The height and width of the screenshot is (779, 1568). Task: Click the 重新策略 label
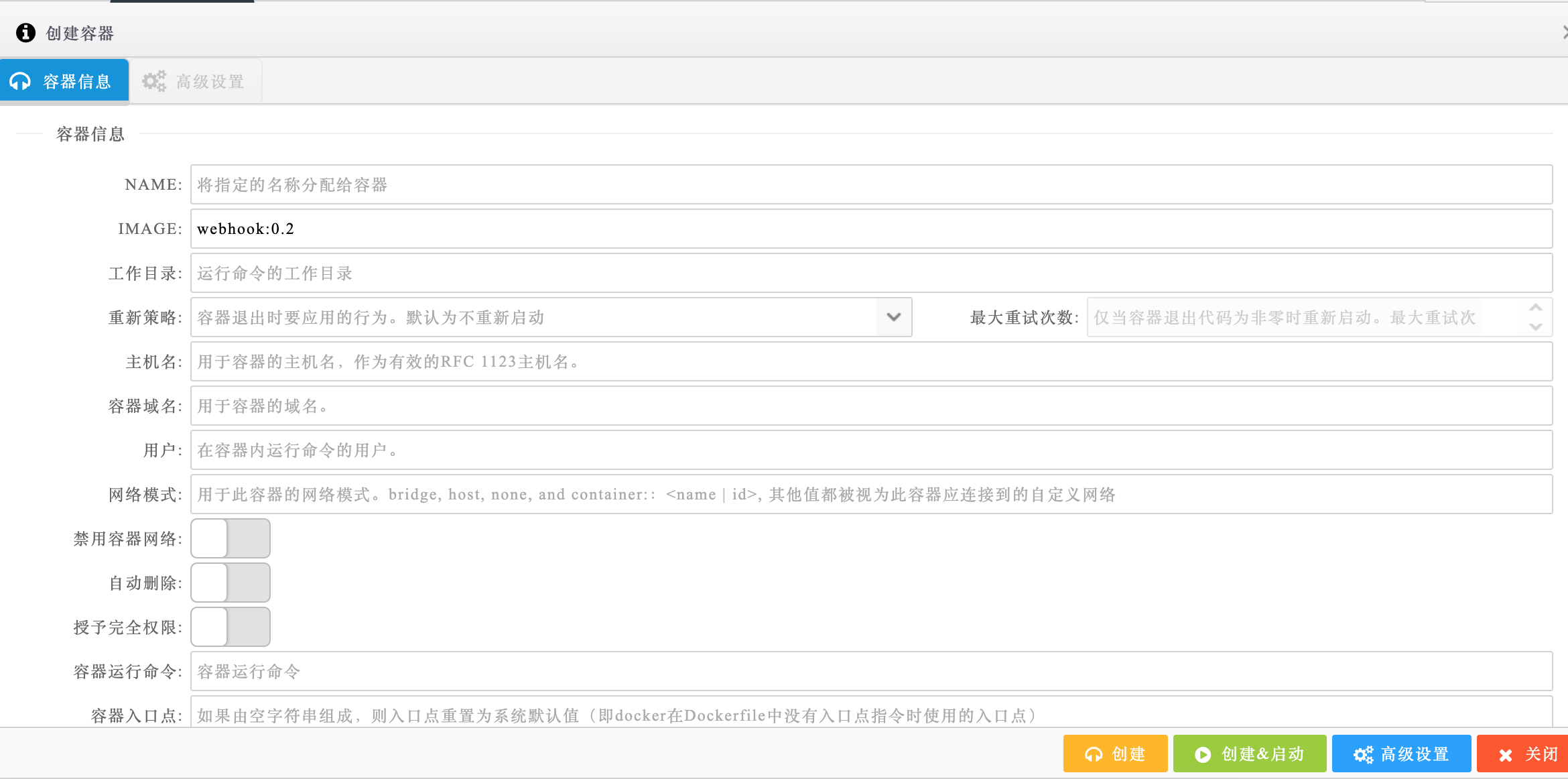(145, 317)
